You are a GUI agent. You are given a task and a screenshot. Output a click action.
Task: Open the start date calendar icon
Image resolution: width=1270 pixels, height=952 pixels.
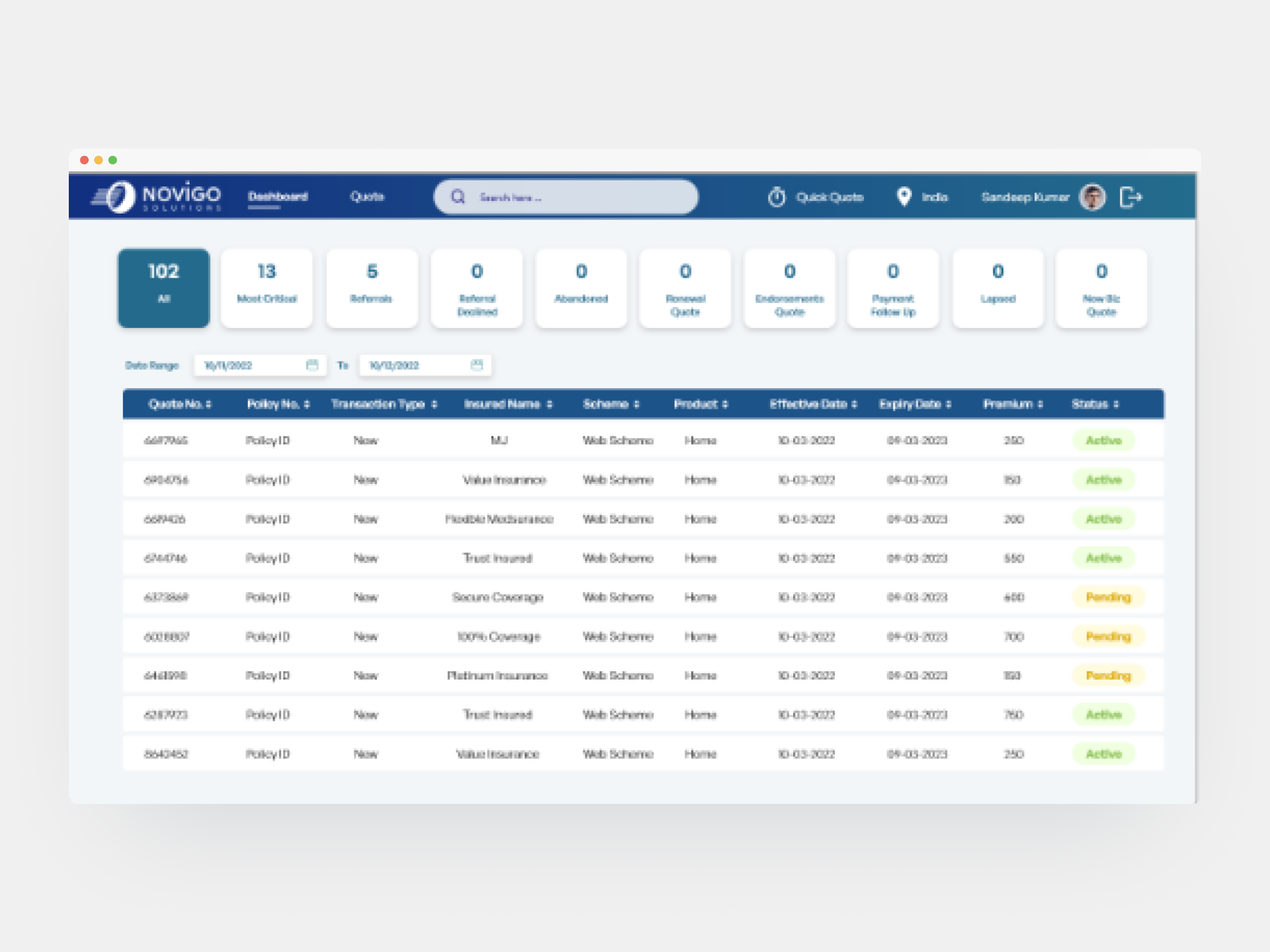click(x=312, y=364)
